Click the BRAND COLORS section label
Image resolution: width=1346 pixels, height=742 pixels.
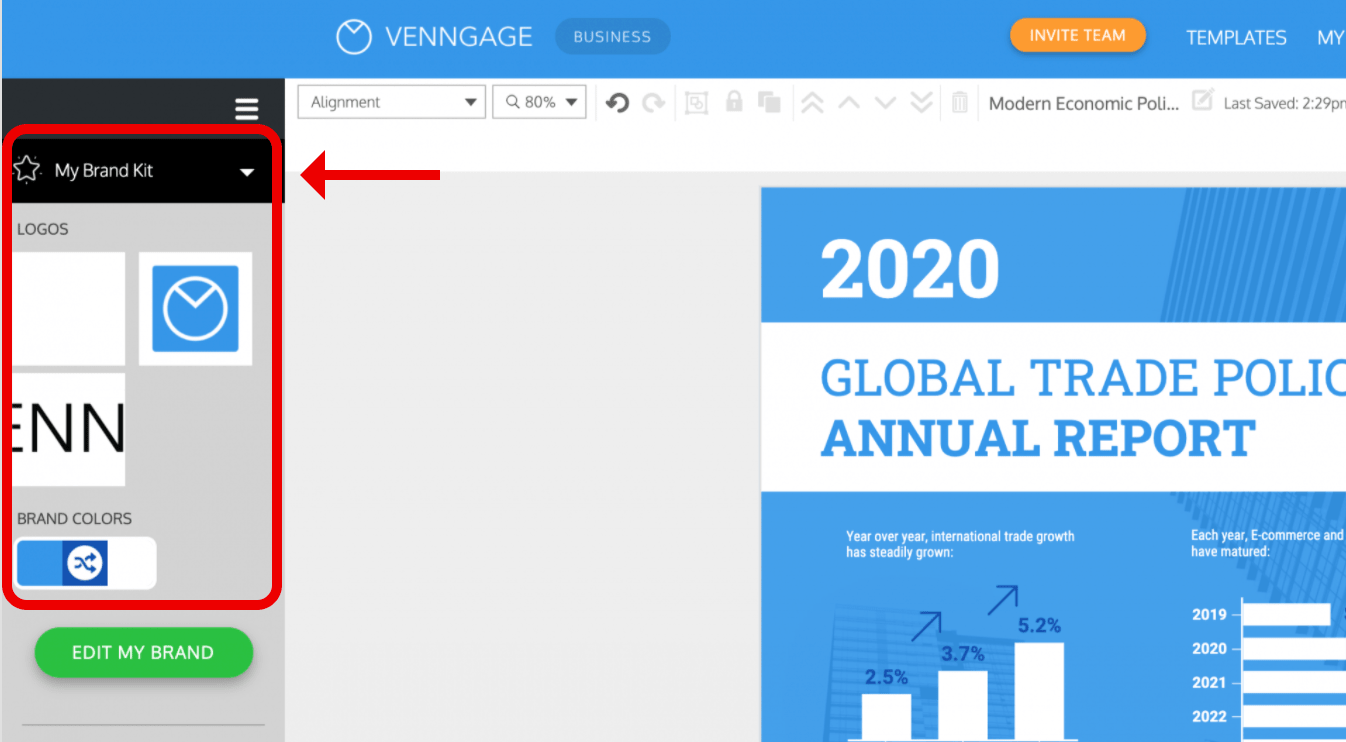pos(74,519)
